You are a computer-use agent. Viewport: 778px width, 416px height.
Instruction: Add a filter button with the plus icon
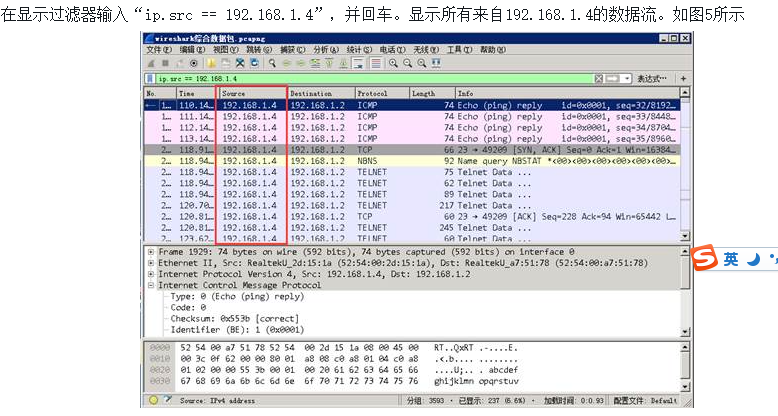(x=684, y=78)
